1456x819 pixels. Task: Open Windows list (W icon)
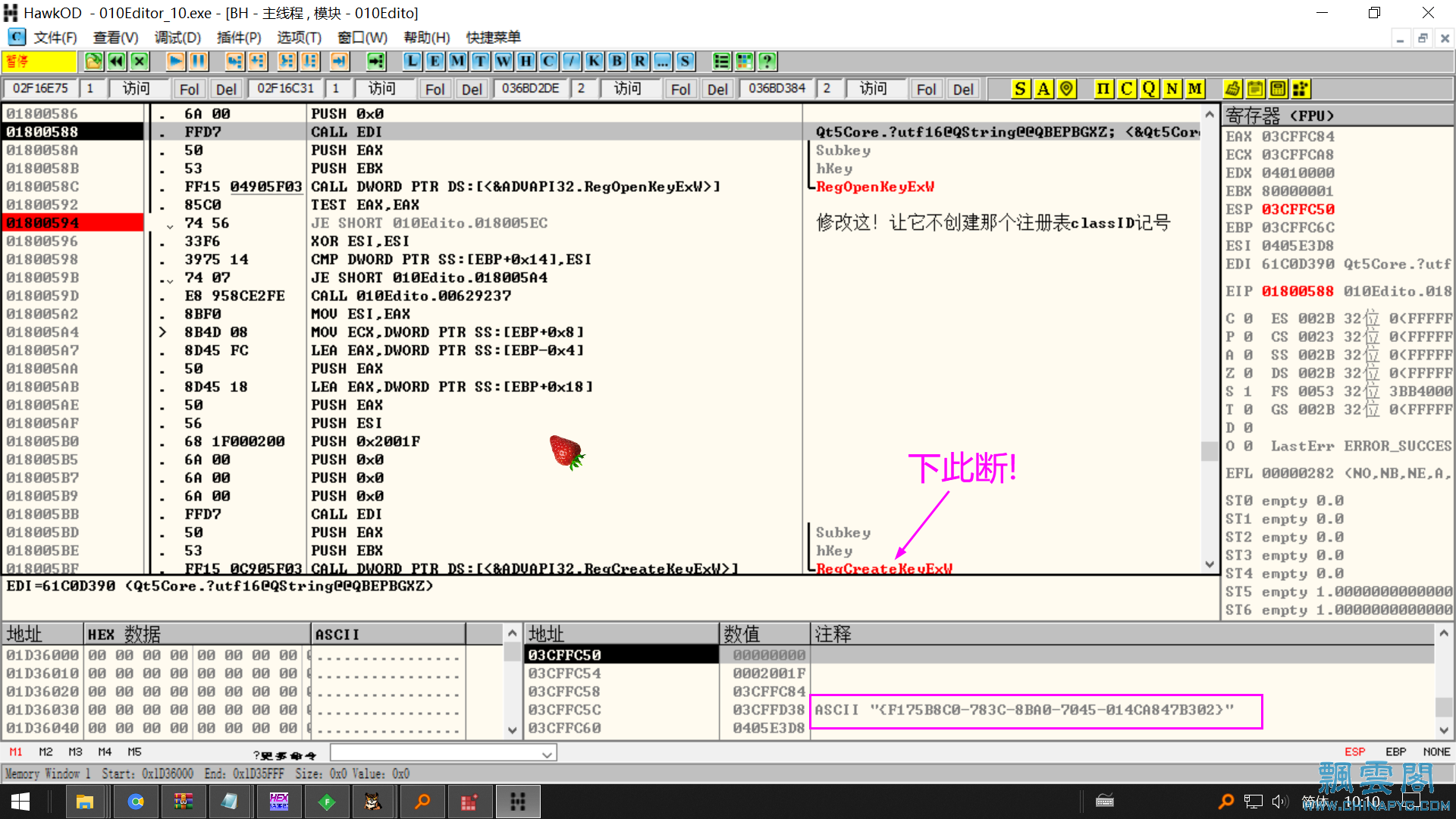503,61
